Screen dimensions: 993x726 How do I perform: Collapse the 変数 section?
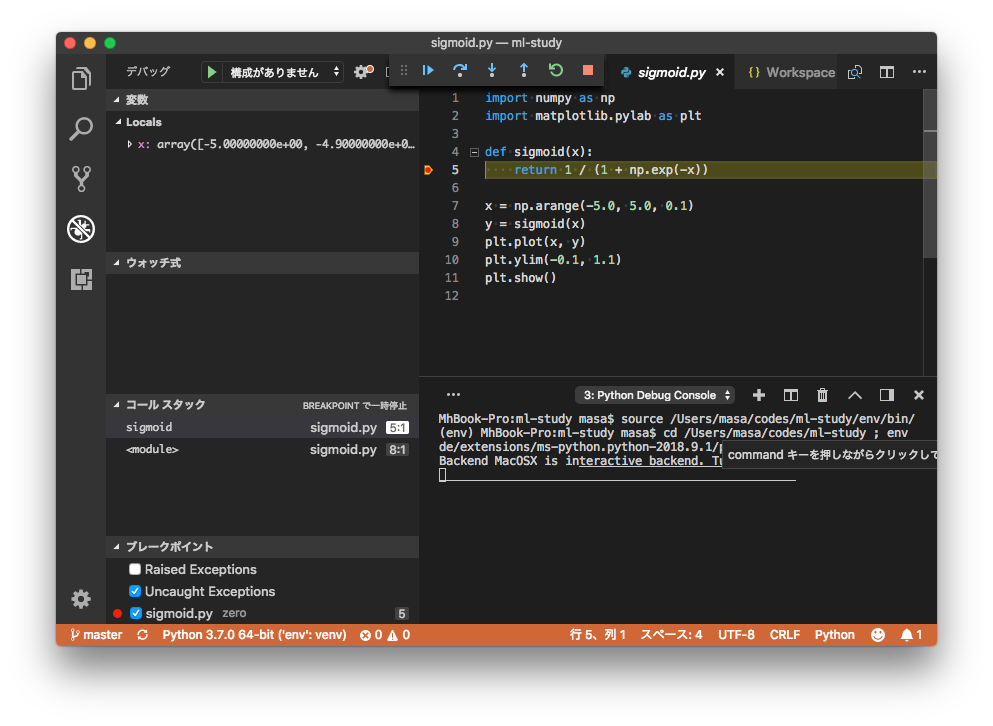pos(263,99)
